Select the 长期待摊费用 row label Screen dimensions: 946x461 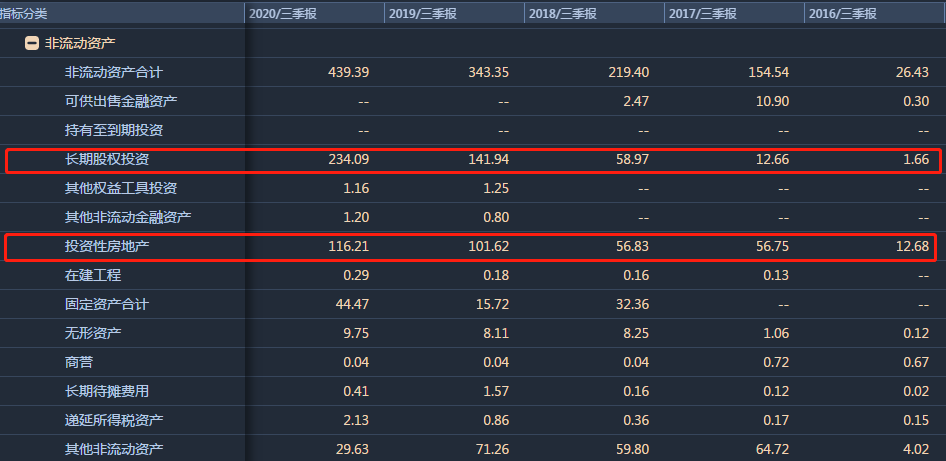pyautogui.click(x=107, y=391)
